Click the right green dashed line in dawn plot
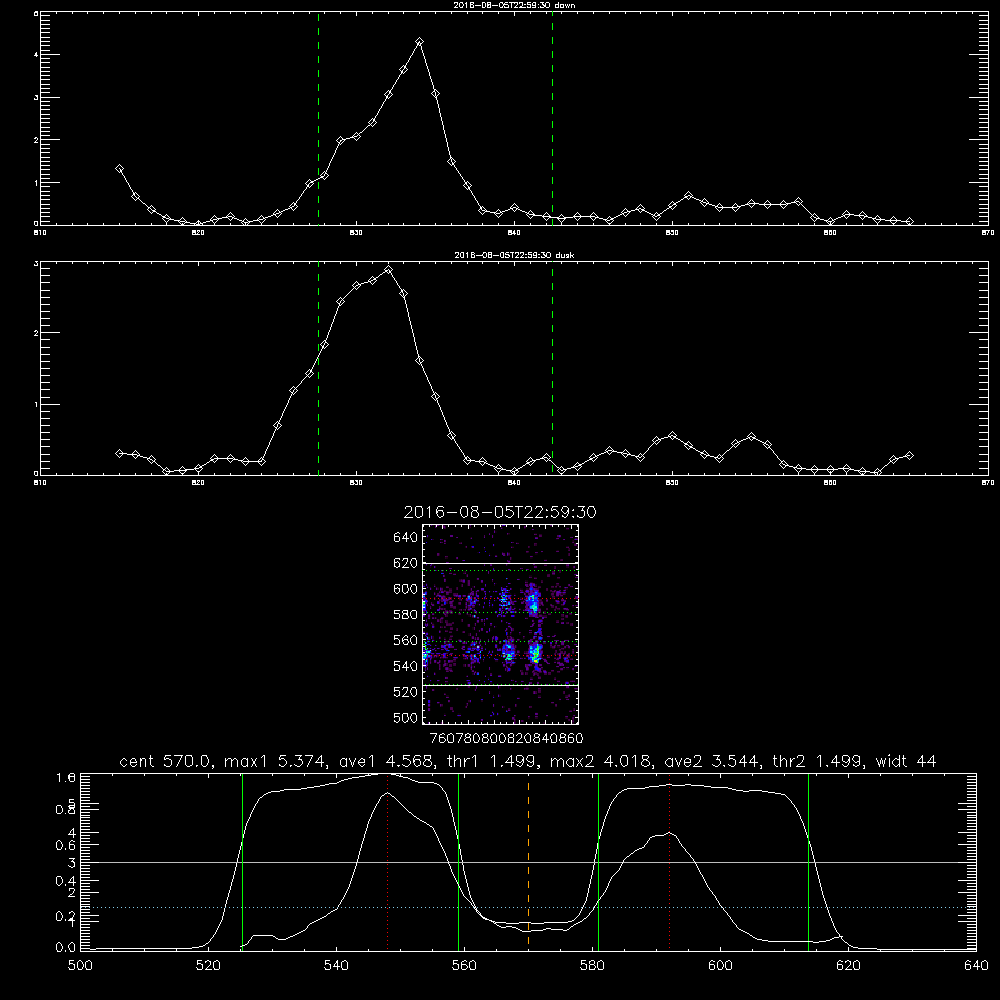This screenshot has width=1000, height=1000. pos(552,118)
